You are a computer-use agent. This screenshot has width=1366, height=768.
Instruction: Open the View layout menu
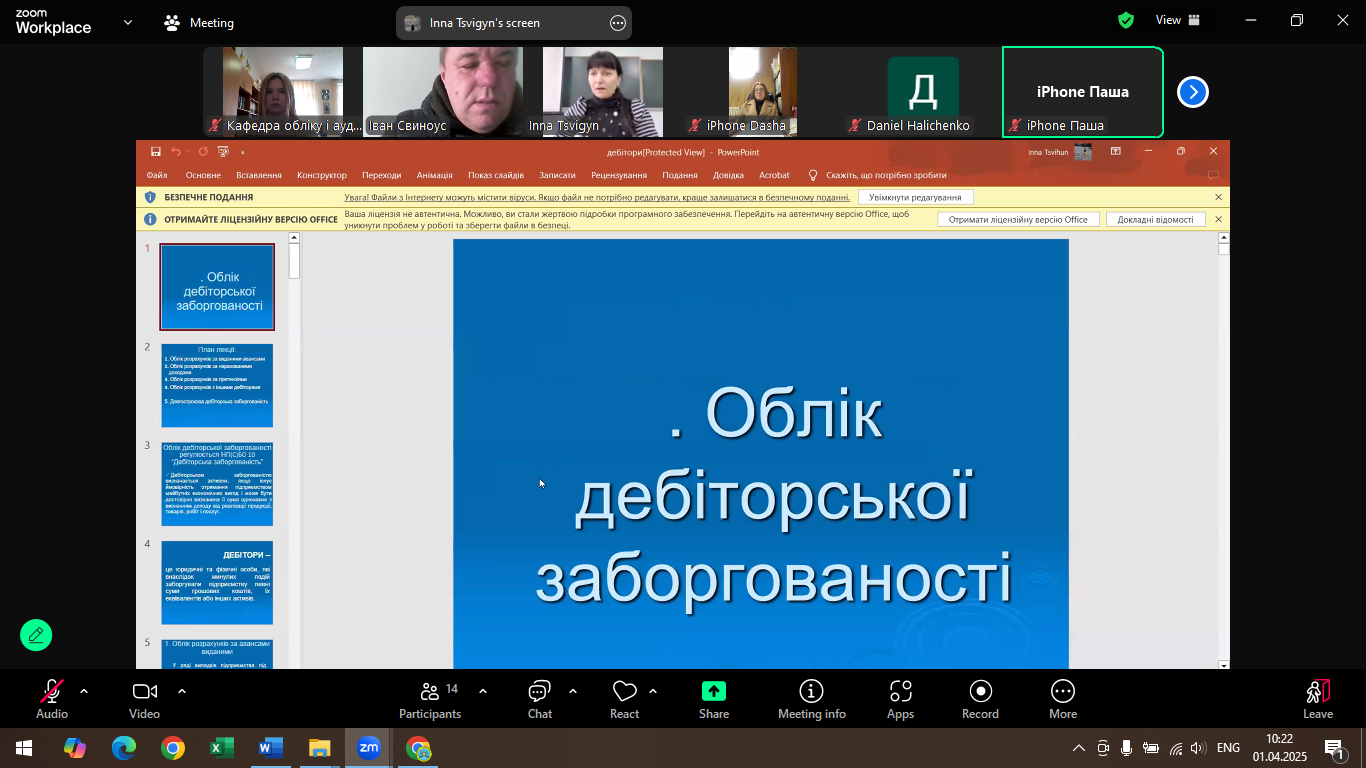1177,20
